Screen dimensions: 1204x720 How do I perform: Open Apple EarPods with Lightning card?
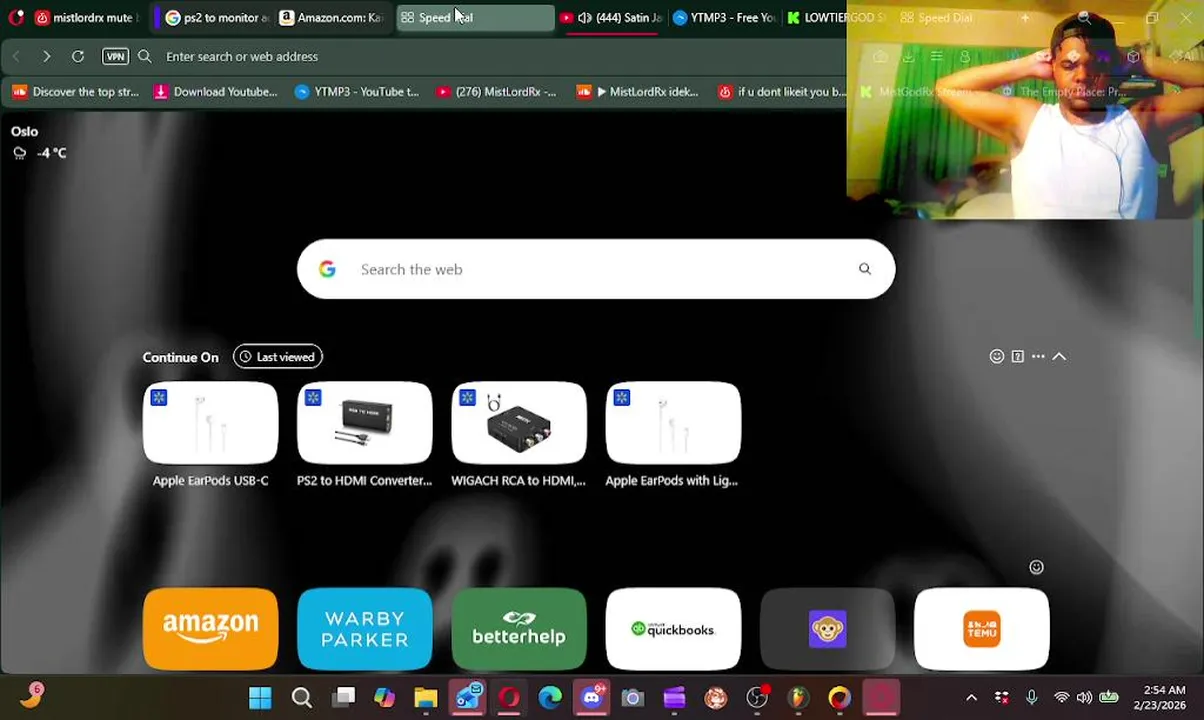pos(672,435)
